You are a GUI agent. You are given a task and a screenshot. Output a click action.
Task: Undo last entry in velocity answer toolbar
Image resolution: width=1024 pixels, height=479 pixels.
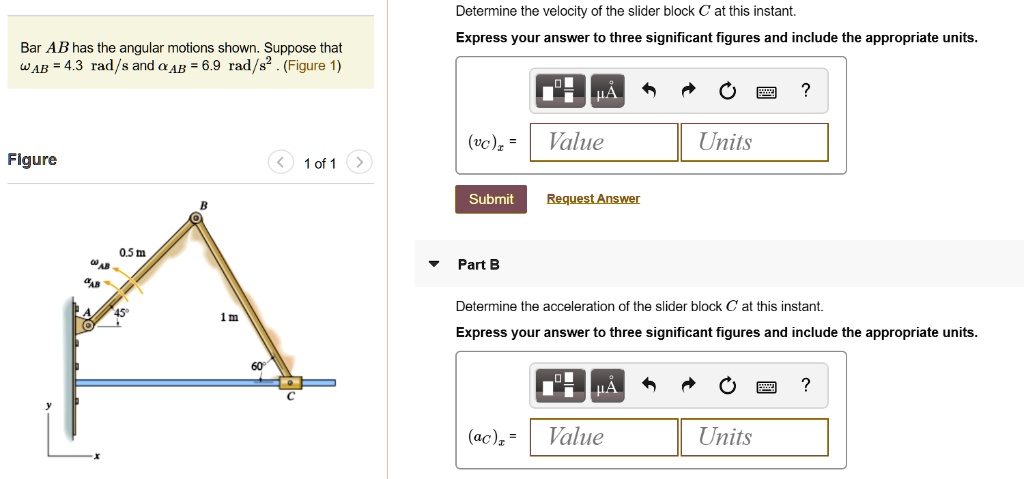click(648, 91)
